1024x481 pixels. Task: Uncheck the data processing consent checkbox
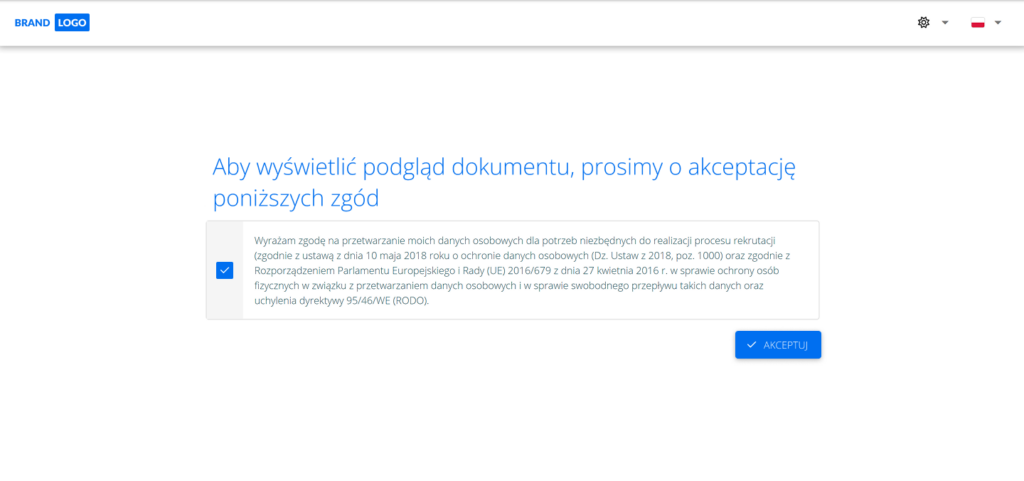(224, 270)
